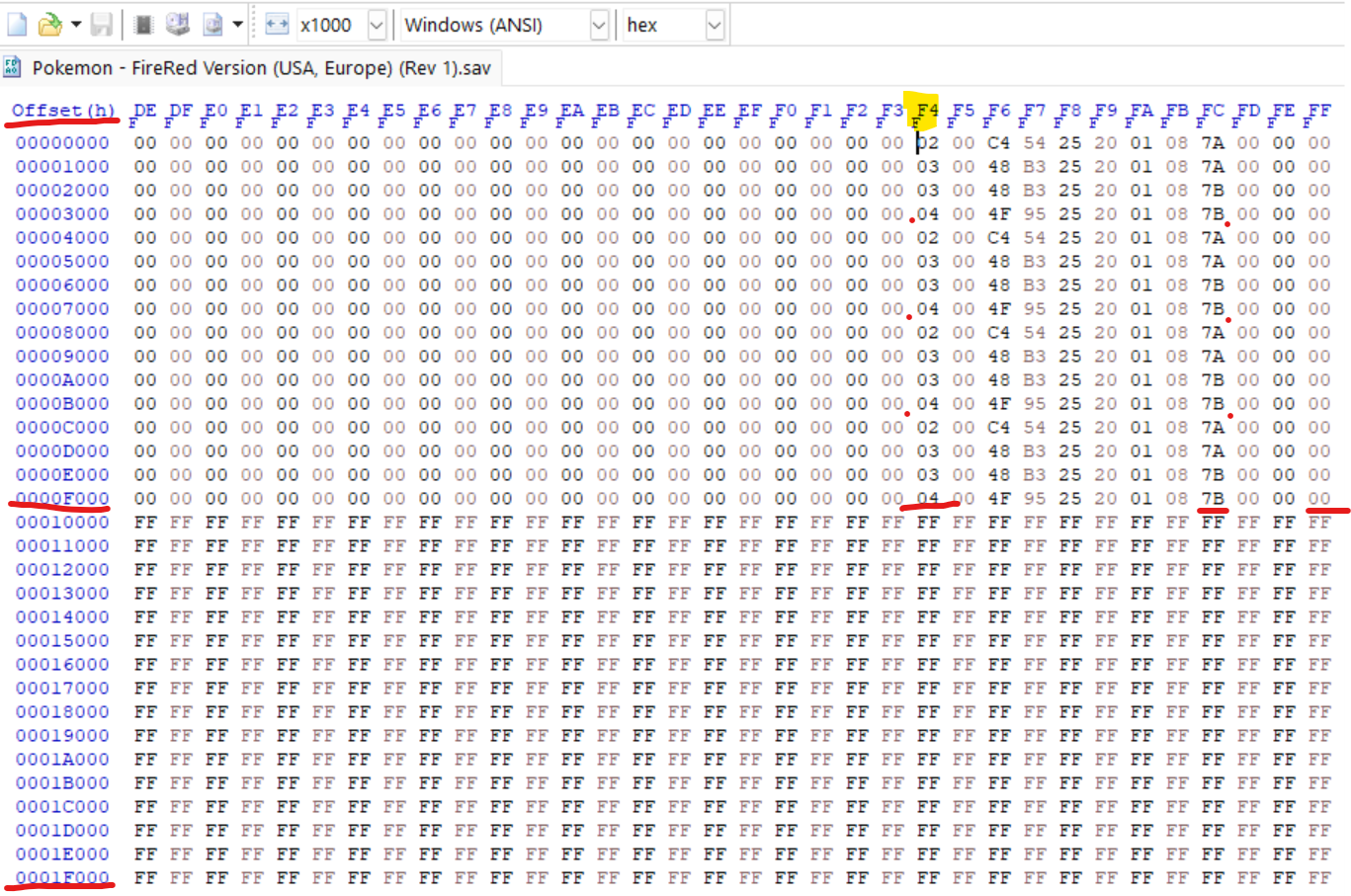Click the 0000F000 offset row label

click(62, 499)
